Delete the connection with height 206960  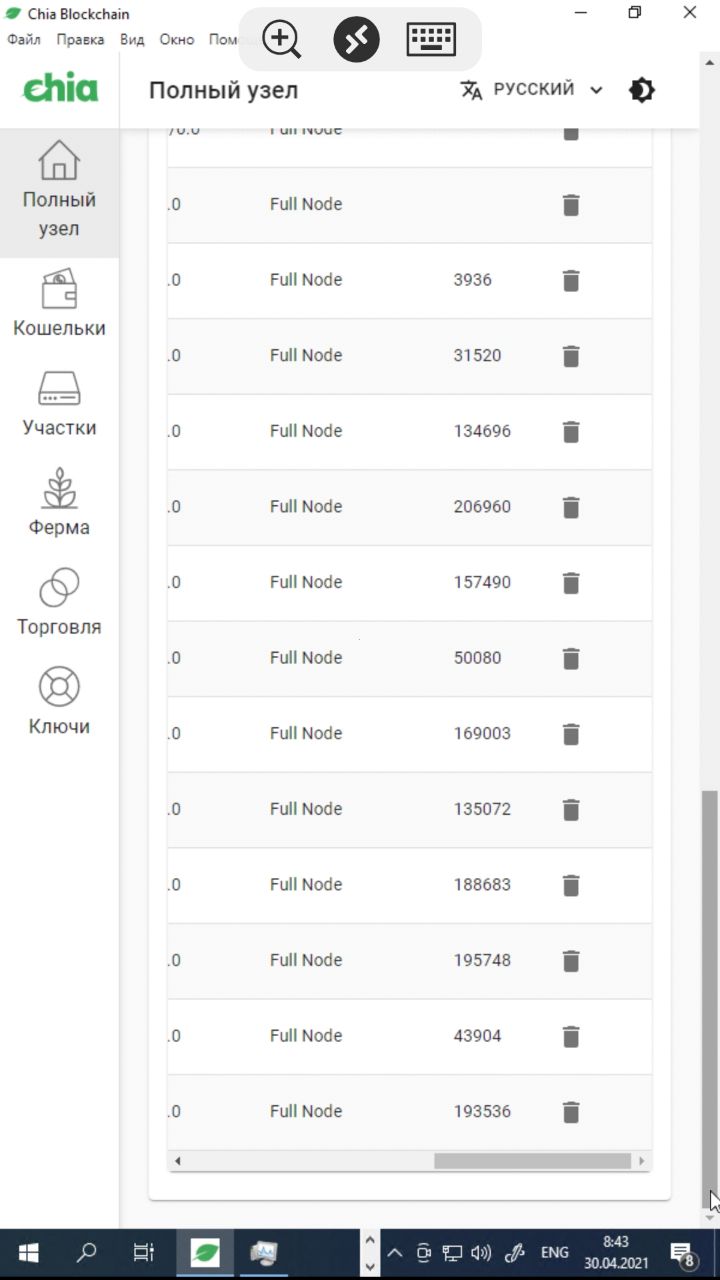point(571,508)
